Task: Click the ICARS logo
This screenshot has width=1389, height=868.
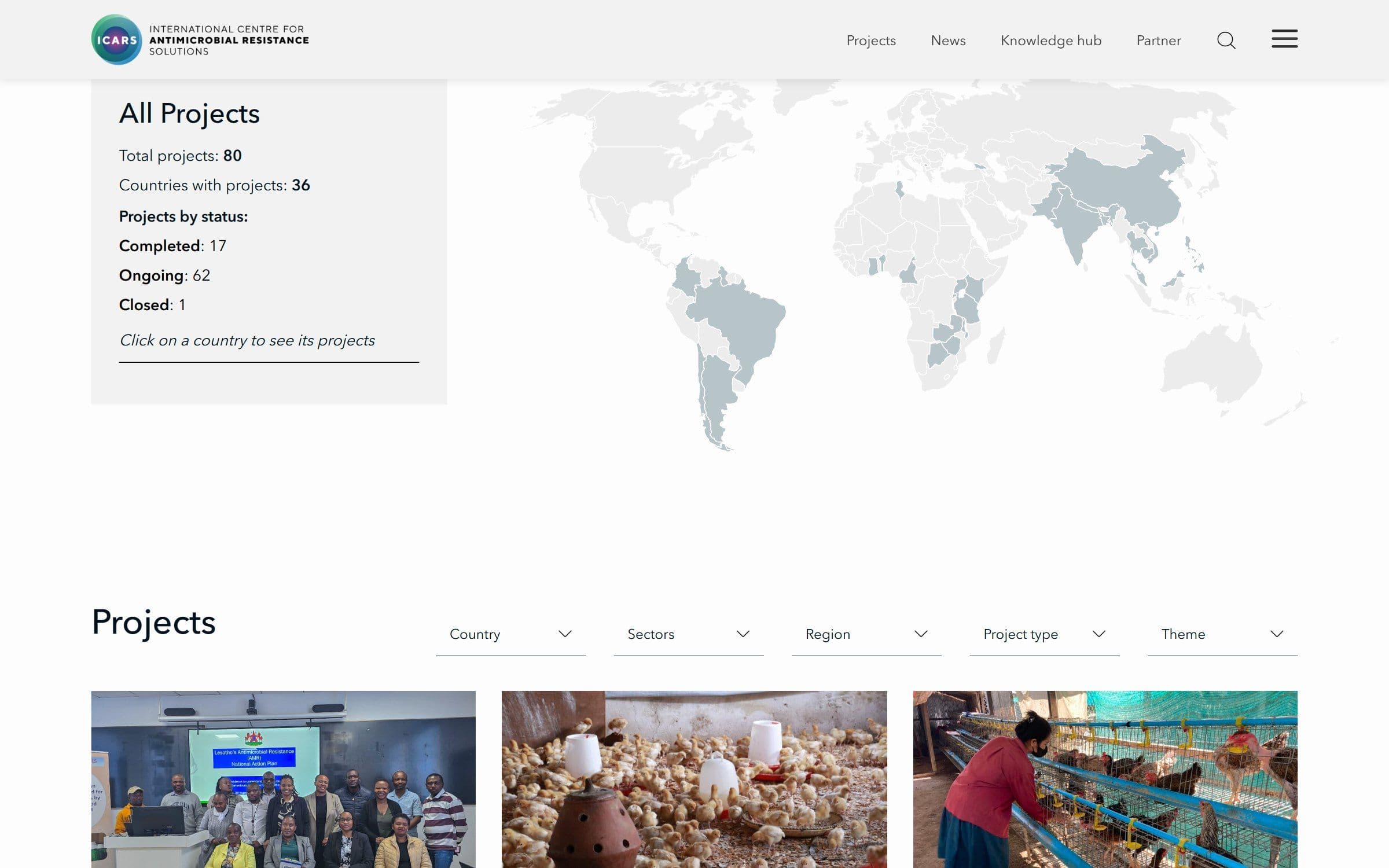Action: (x=116, y=39)
